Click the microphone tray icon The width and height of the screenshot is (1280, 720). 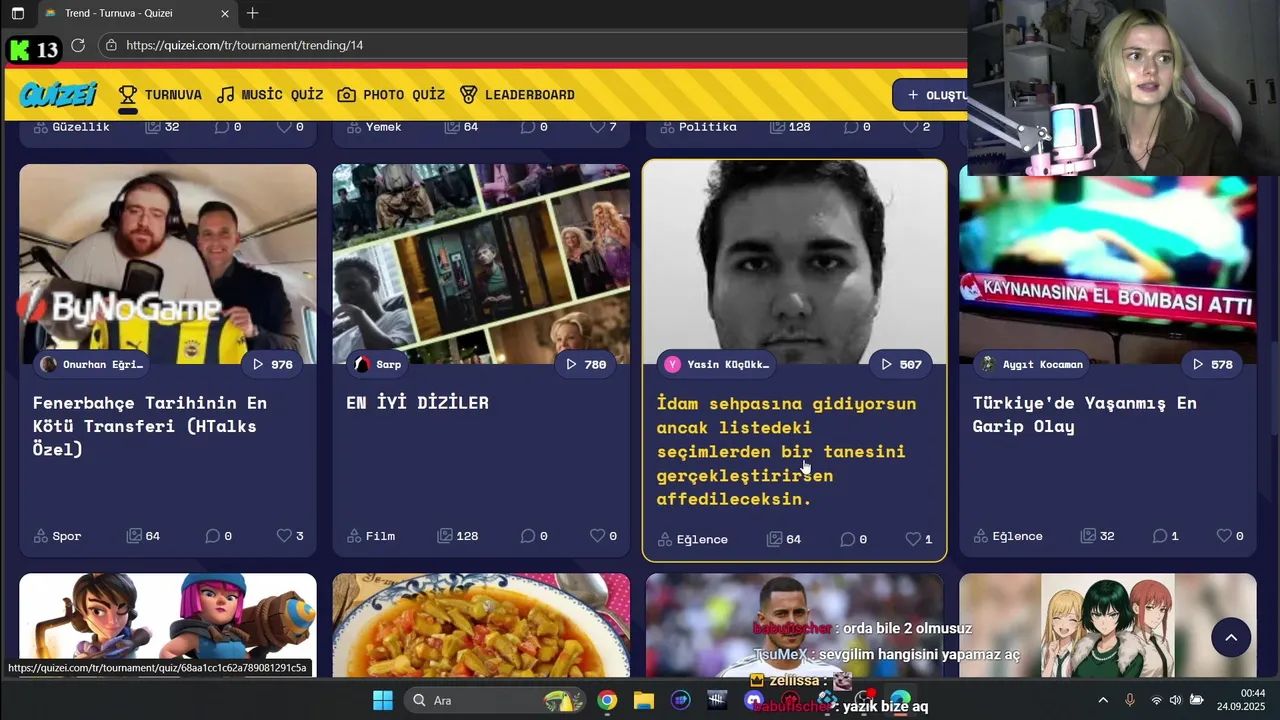click(1130, 700)
